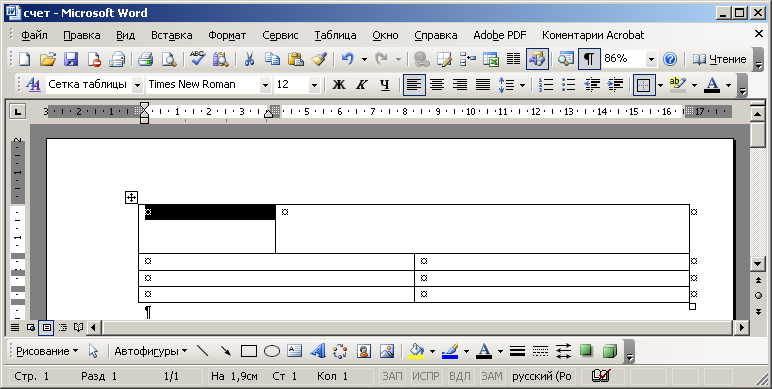This screenshot has width=772, height=389.
Task: Open a file with folder icon
Action: point(48,59)
